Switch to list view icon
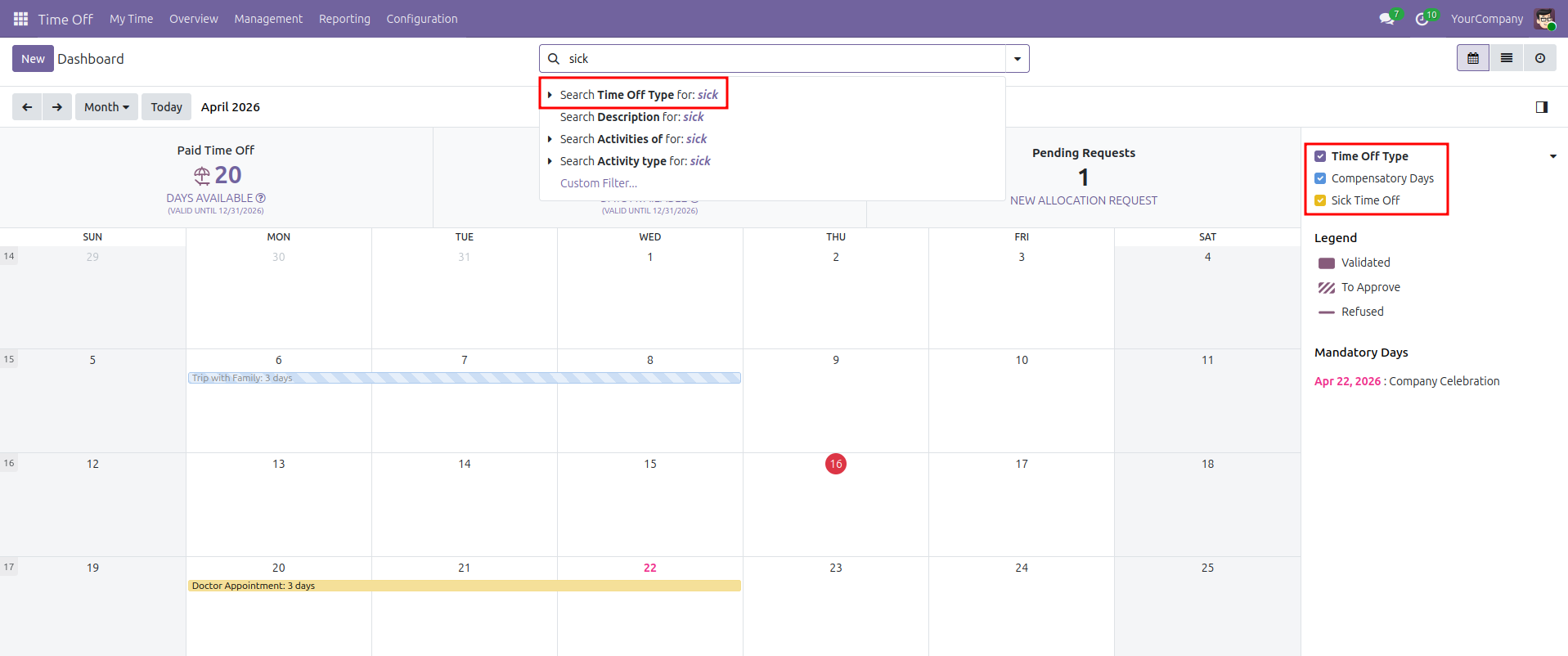1568x656 pixels. pos(1507,58)
